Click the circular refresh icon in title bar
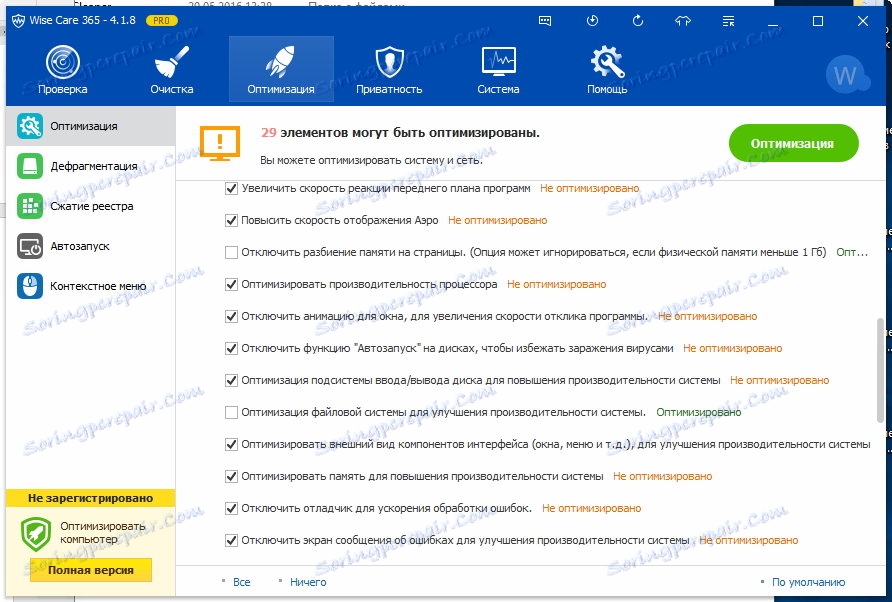892x602 pixels. click(638, 21)
